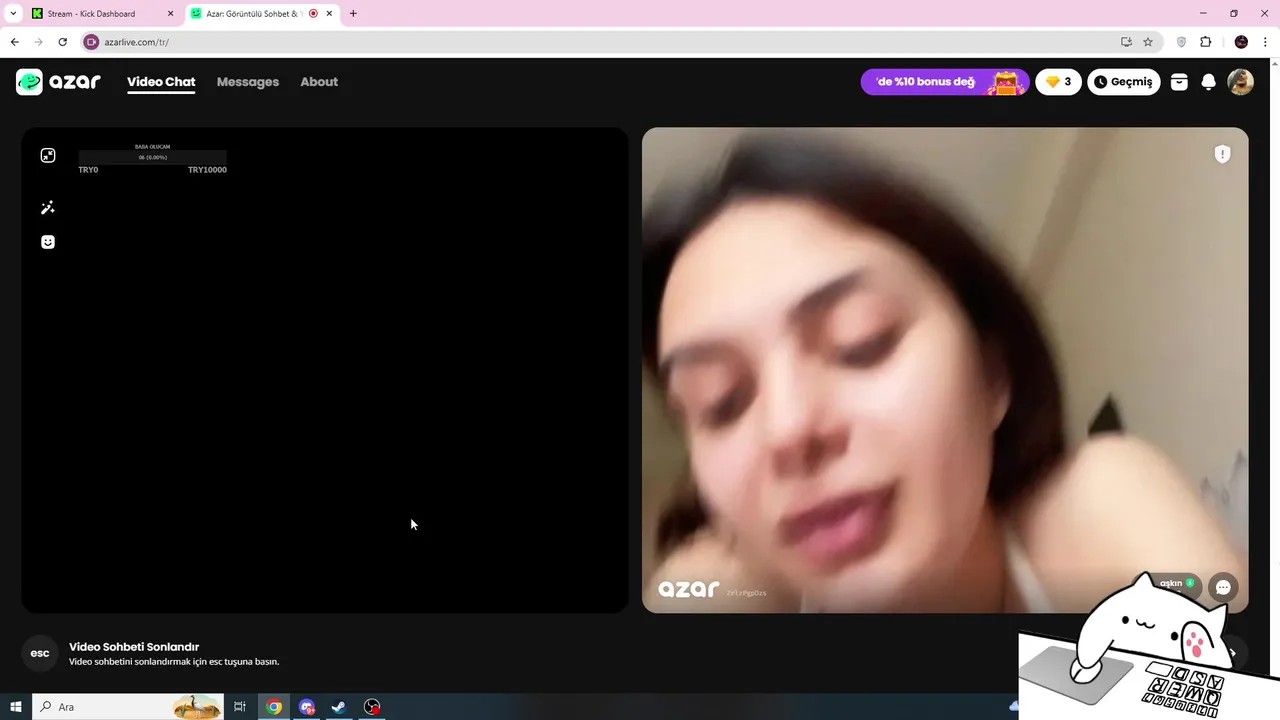Open the Windows Start menu
Screen dimensions: 1280x720
coord(16,707)
